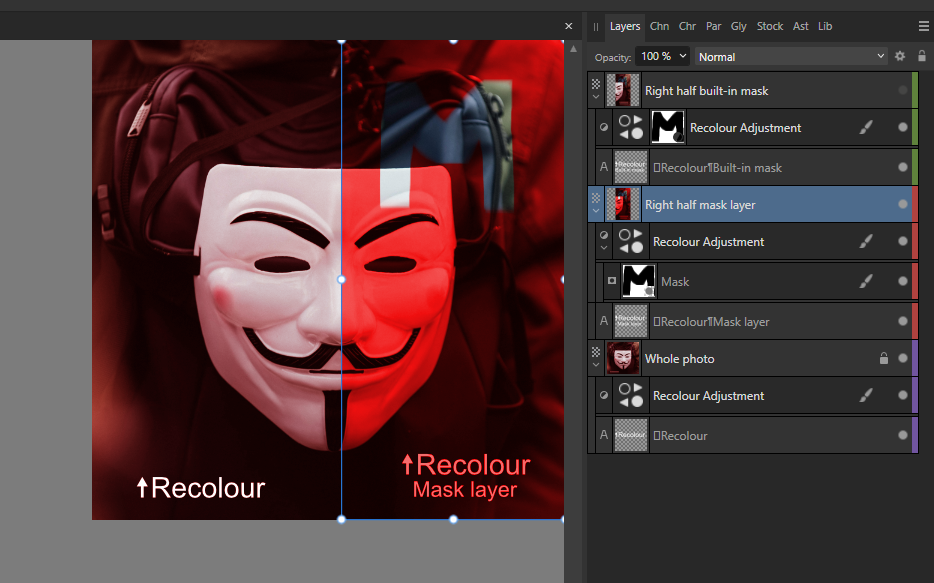Screen dimensions: 934x583
Task: Click the brush icon on the Mask layer
Action: pos(866,281)
